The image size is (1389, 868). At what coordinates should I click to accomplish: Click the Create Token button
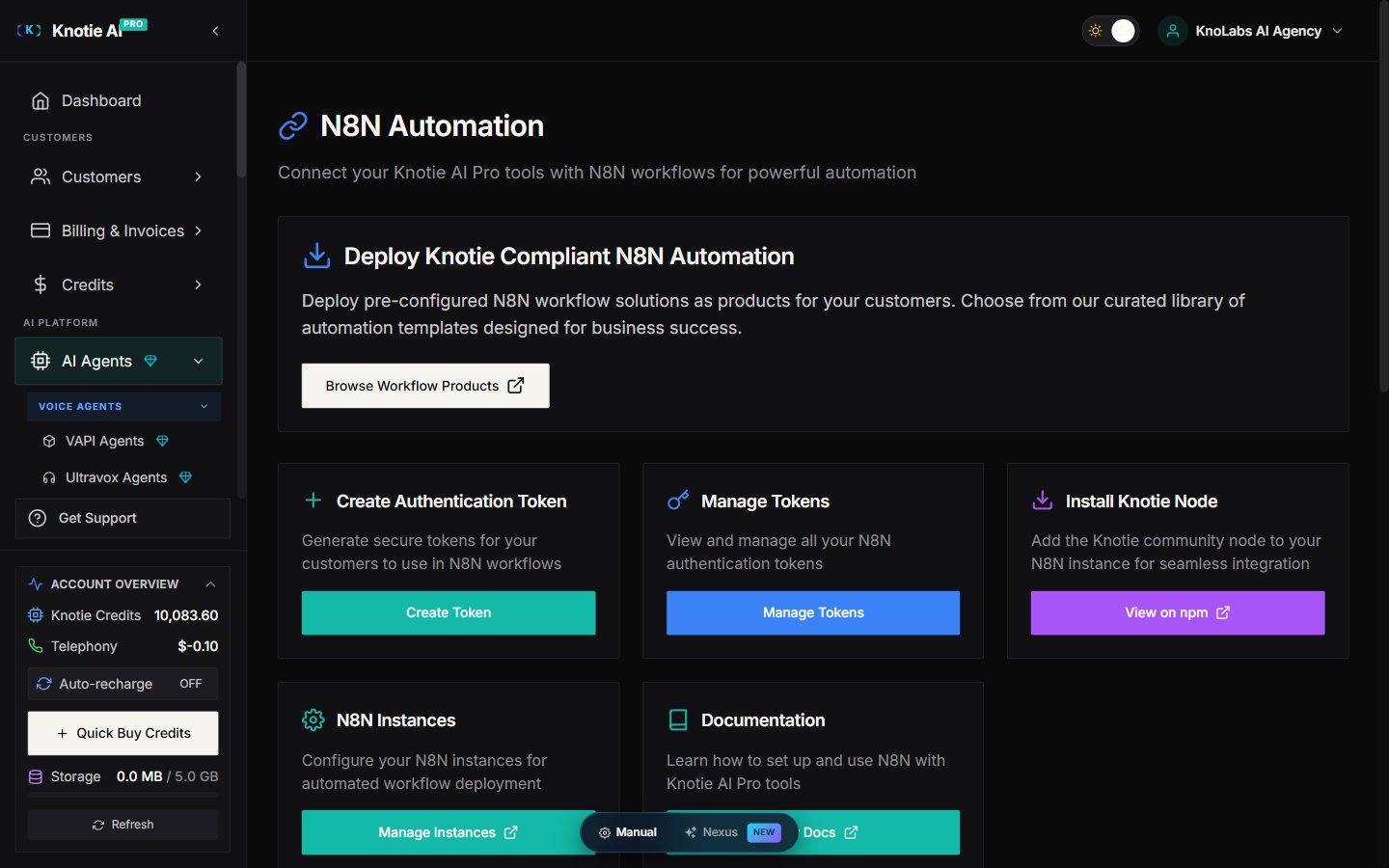449,612
